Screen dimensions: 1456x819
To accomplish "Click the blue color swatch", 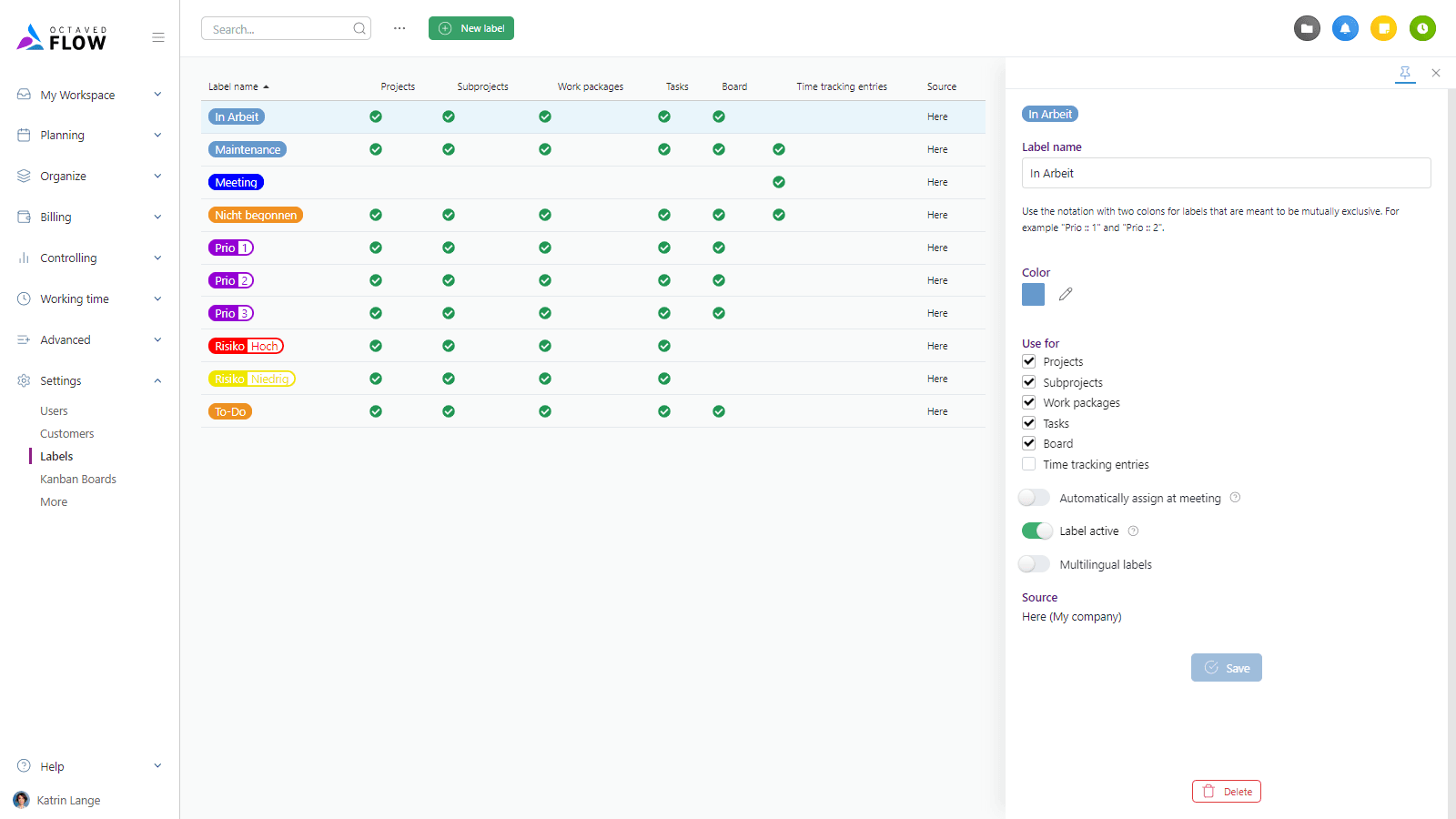I will click(x=1033, y=294).
